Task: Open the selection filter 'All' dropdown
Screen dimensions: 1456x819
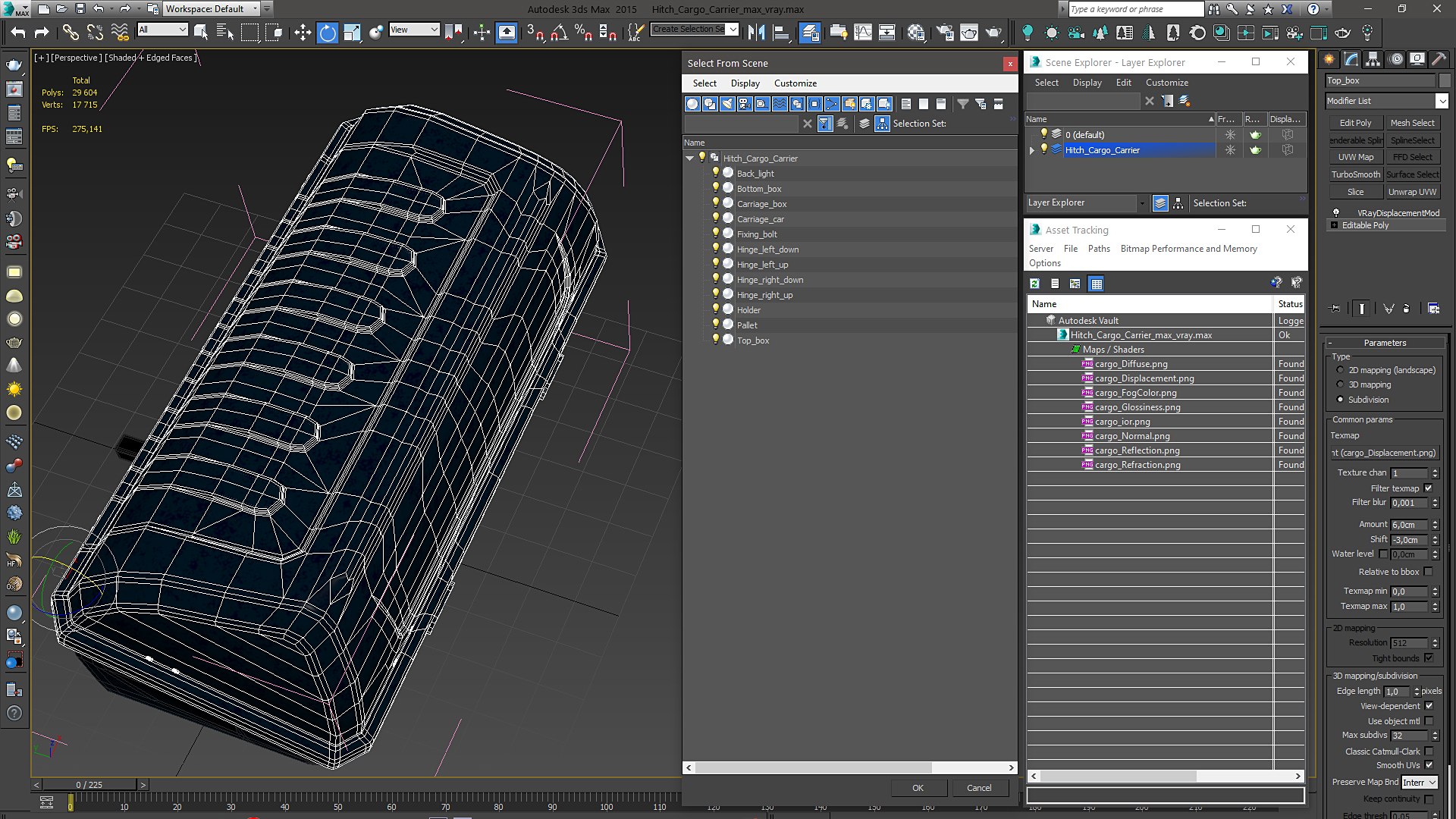Action: (163, 30)
